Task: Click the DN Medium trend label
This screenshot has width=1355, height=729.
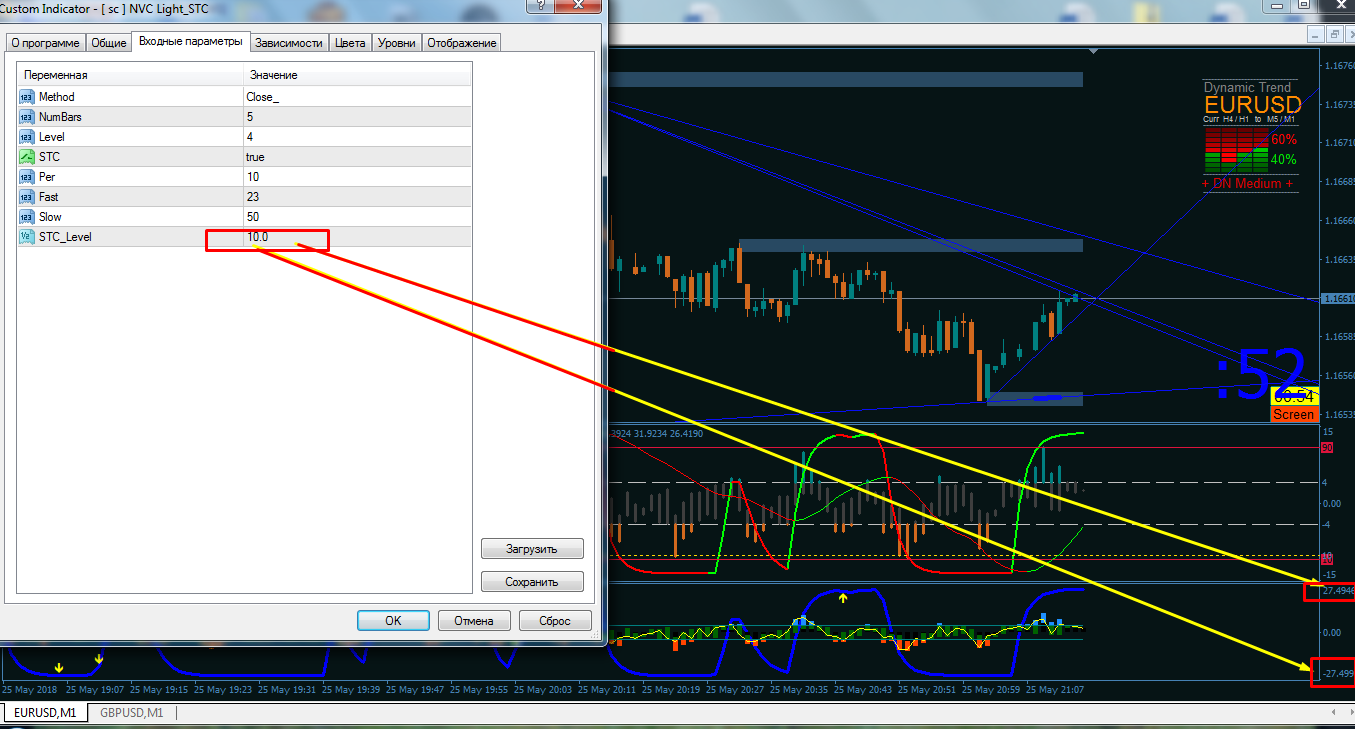Action: 1247,183
